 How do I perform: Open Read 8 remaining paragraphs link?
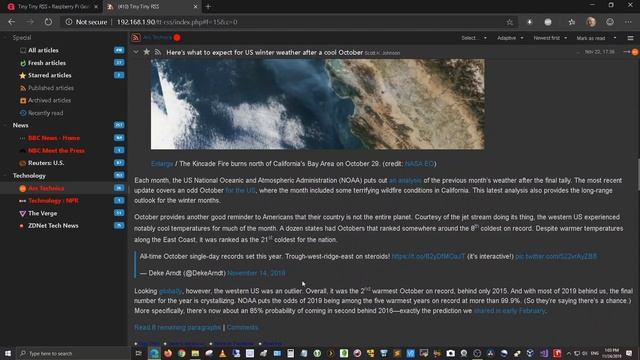point(178,327)
